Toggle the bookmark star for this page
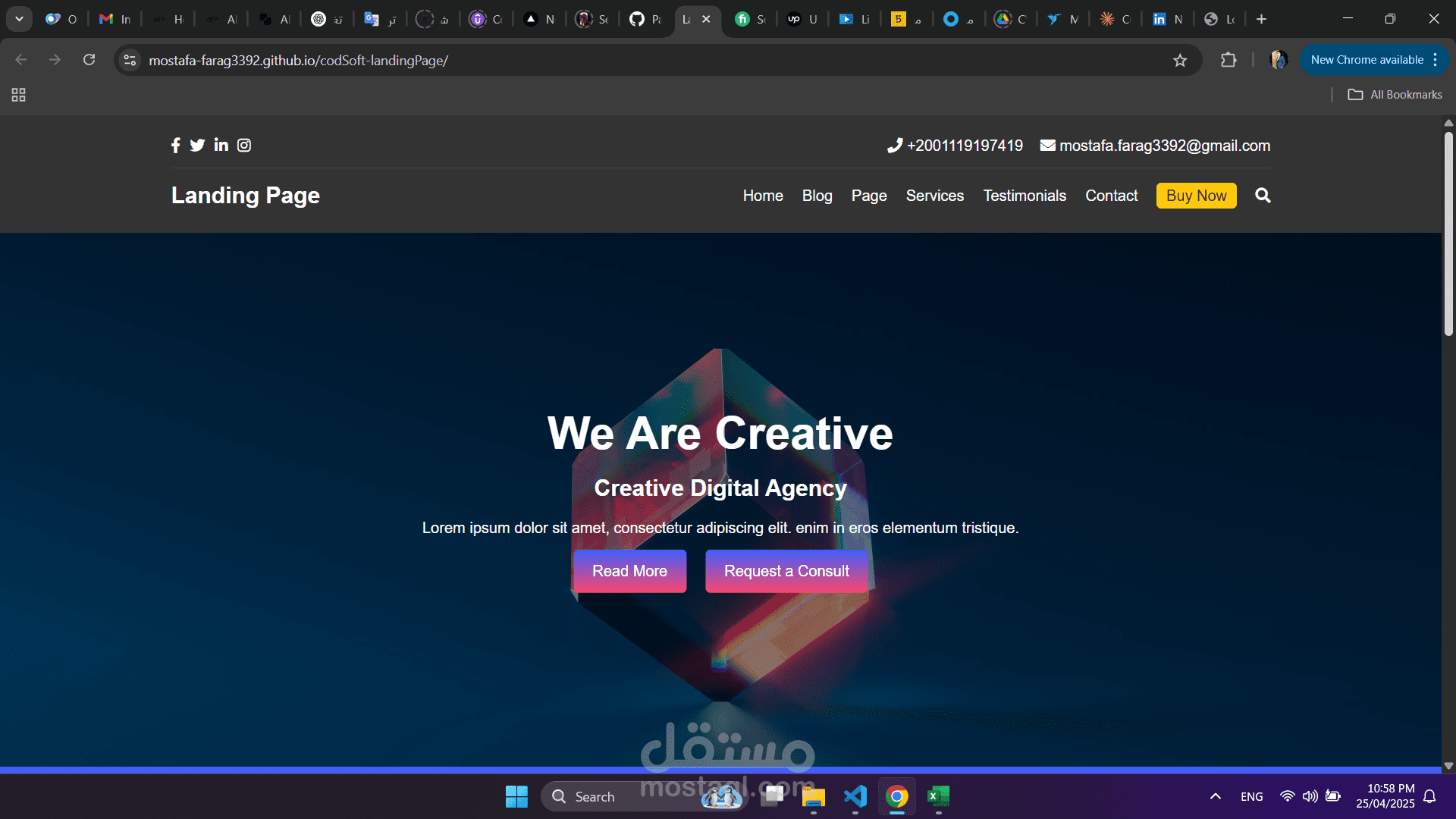The image size is (1456, 819). pos(1181,59)
